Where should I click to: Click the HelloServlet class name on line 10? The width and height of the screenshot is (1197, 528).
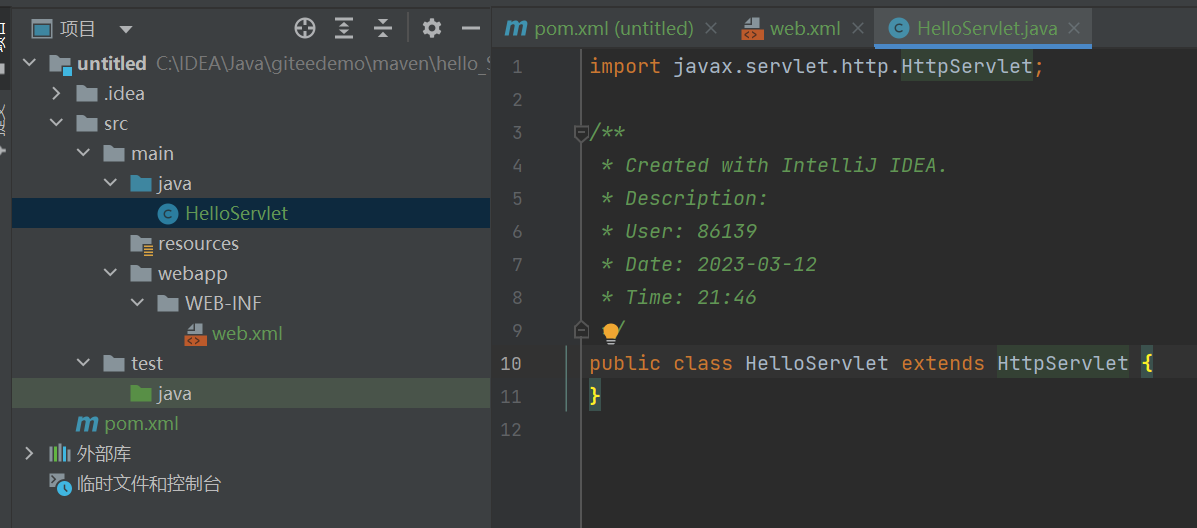click(817, 363)
